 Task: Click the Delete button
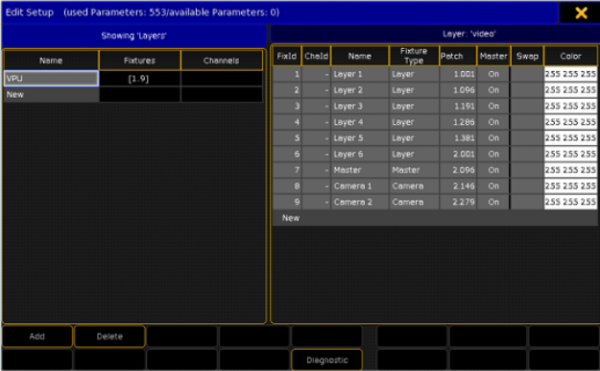(110, 336)
